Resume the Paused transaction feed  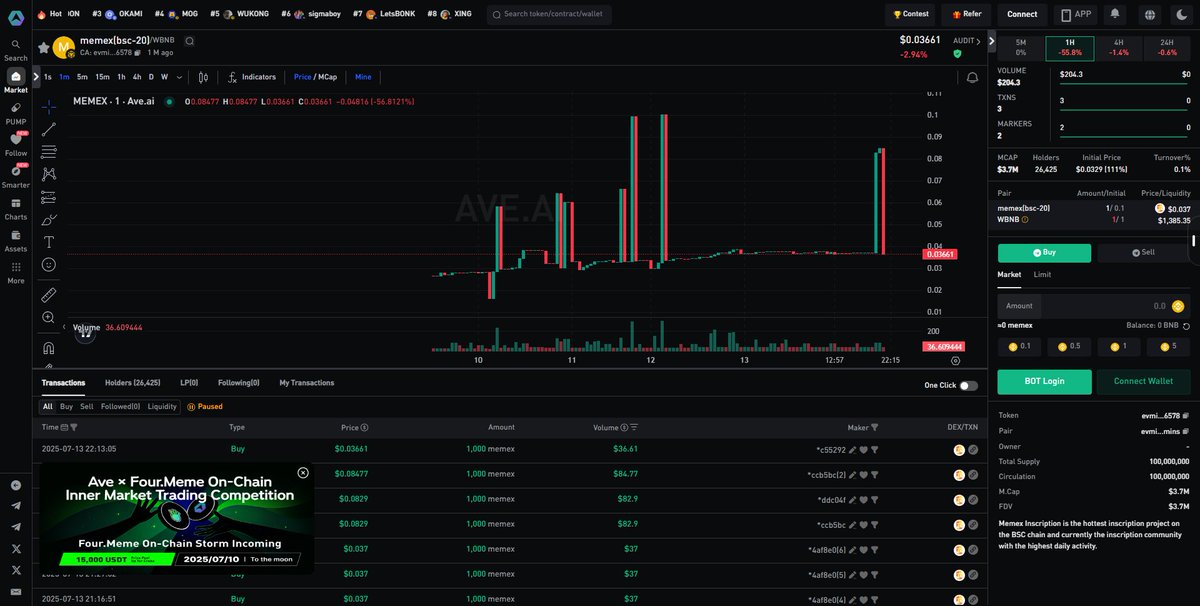(205, 407)
